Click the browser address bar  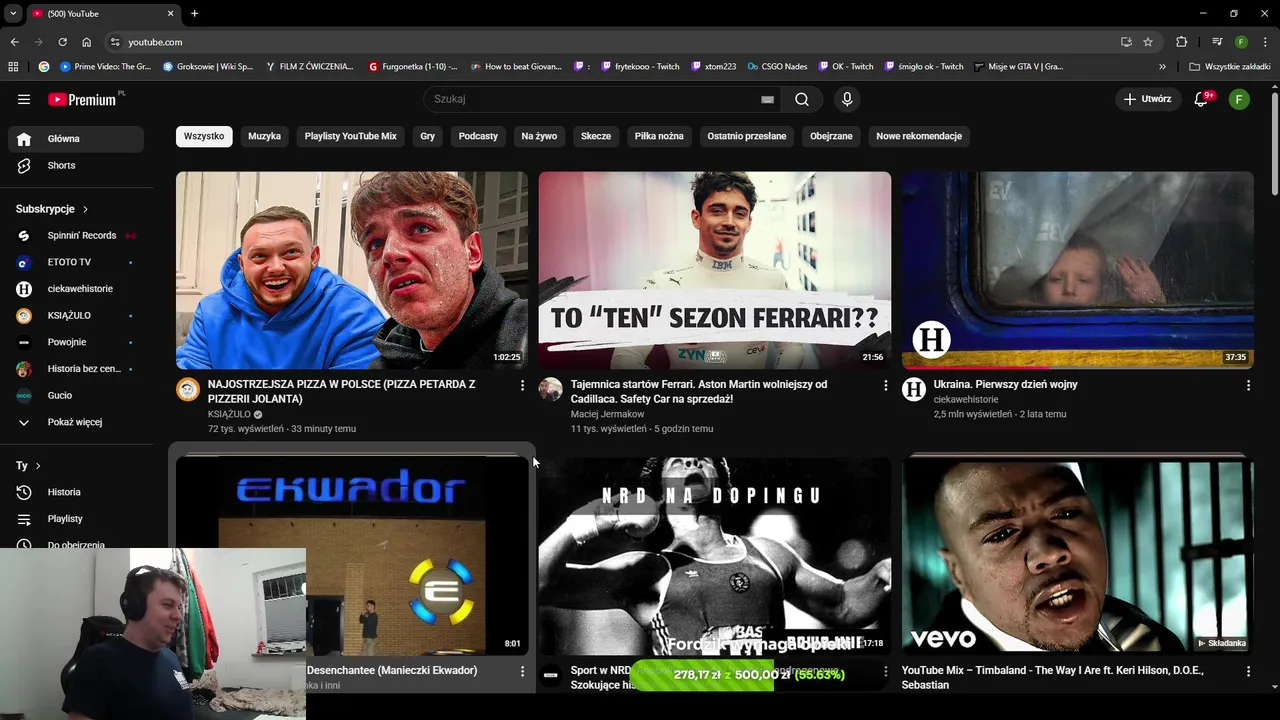(610, 42)
